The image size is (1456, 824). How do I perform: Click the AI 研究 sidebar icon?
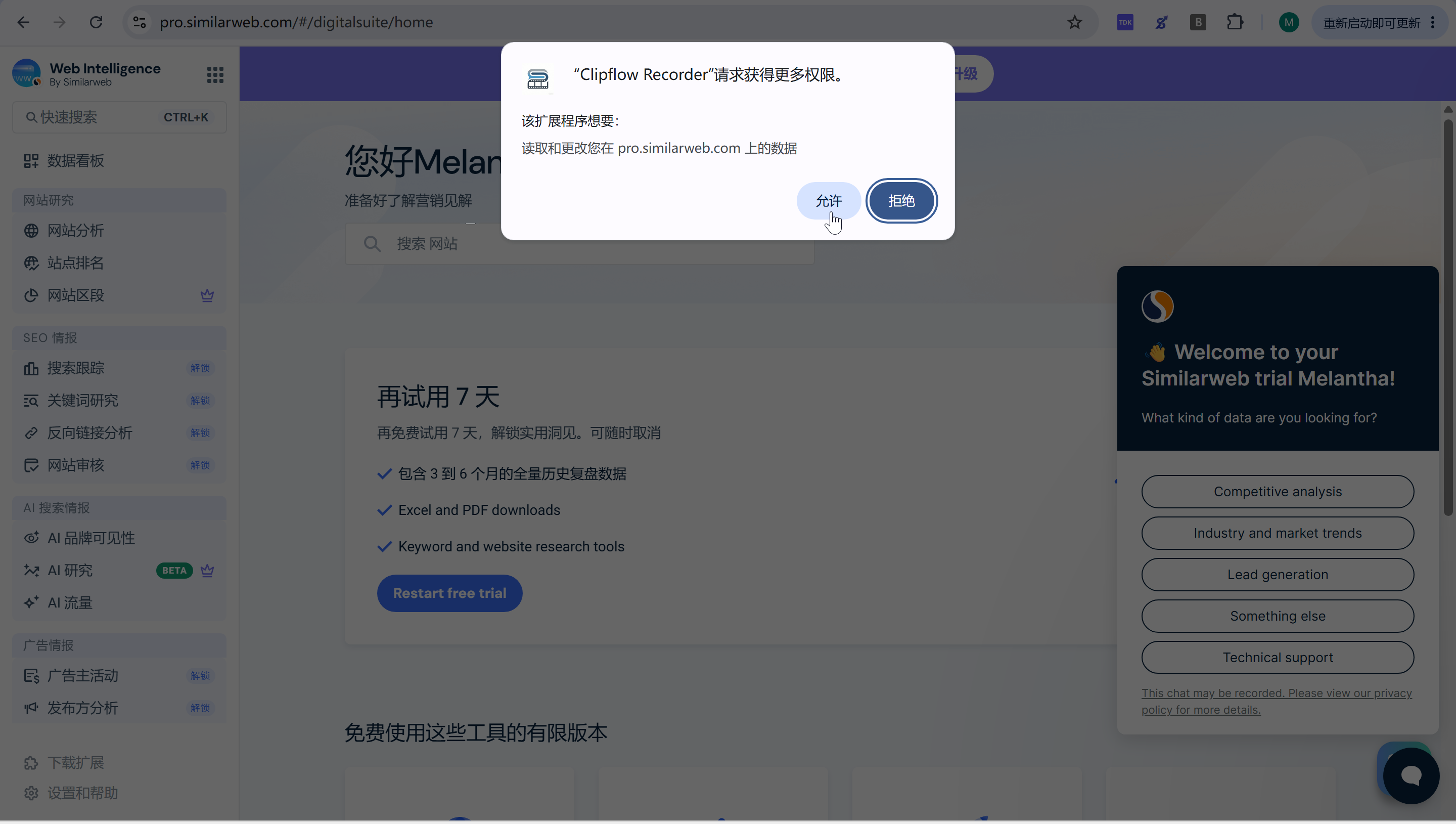click(31, 571)
